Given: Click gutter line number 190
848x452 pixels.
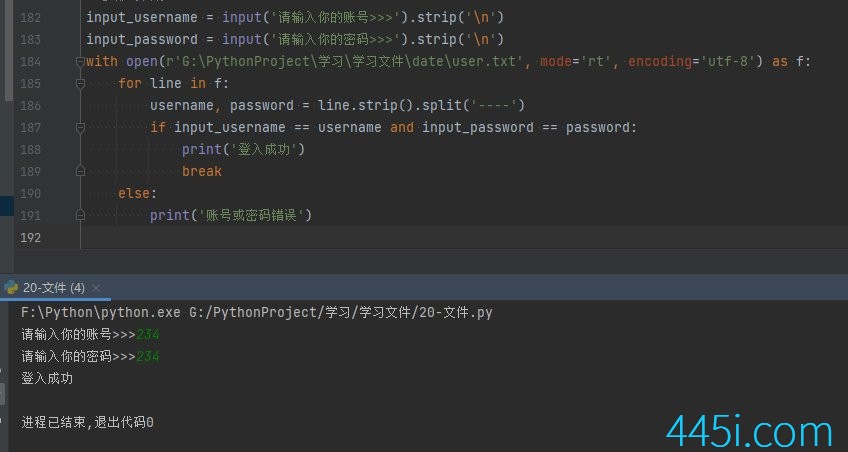Looking at the screenshot, I should tap(30, 194).
